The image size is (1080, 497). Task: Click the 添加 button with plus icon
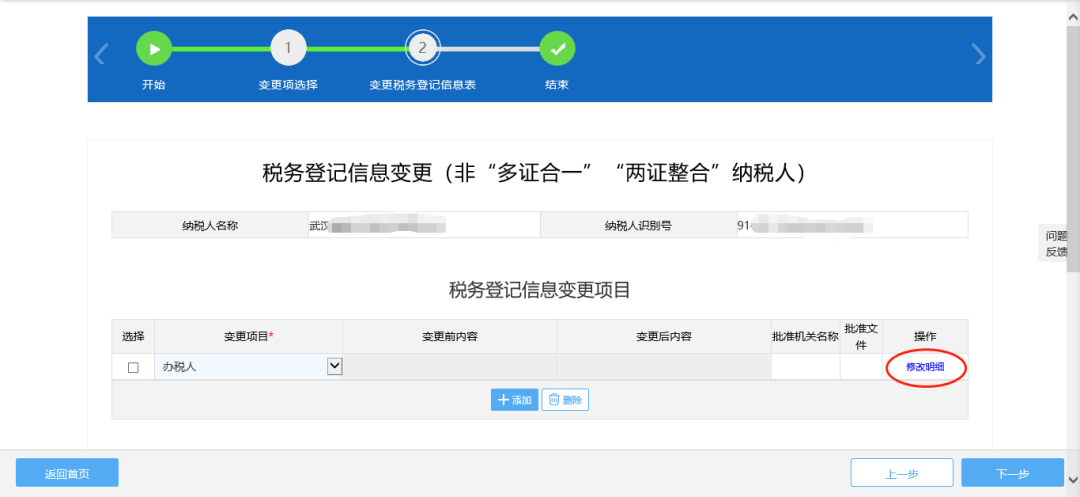[515, 400]
